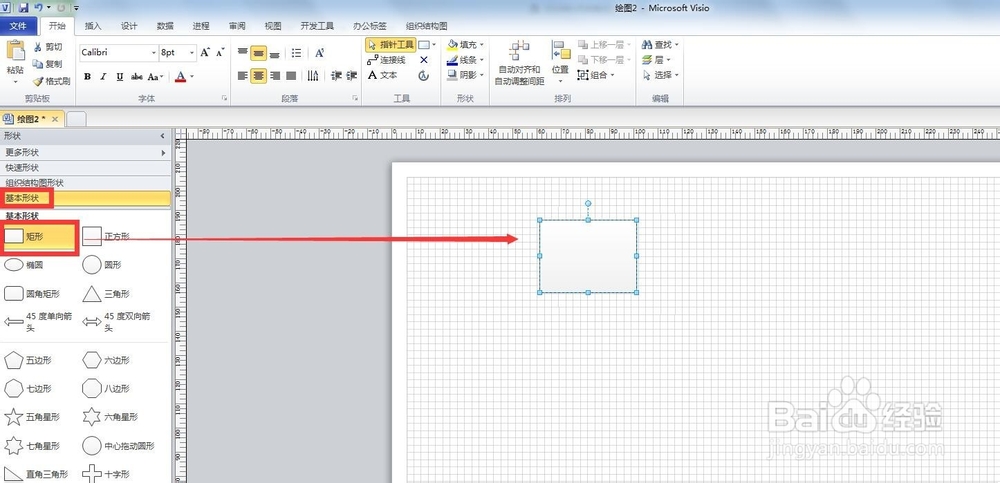Switch to the Design (设计) tab
1000x483 pixels.
tap(129, 26)
